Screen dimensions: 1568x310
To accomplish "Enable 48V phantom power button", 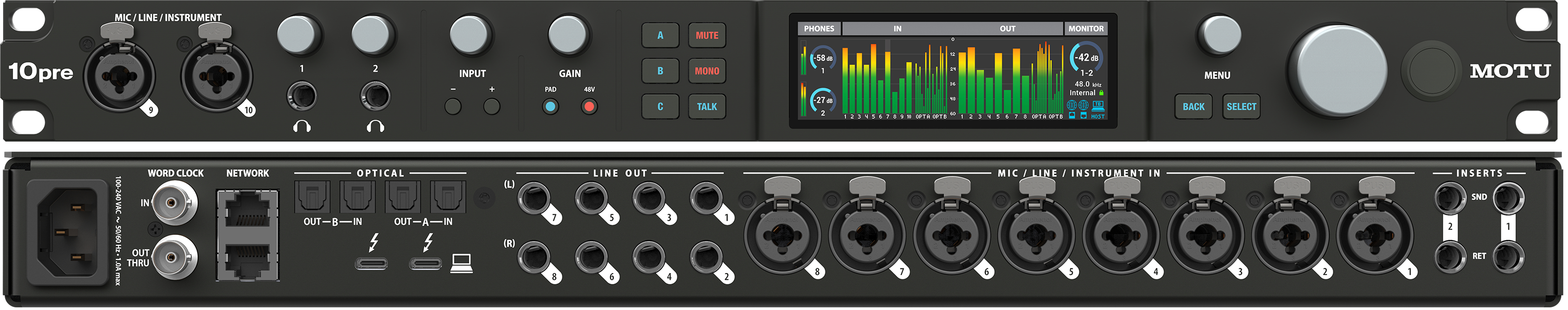I will (588, 107).
